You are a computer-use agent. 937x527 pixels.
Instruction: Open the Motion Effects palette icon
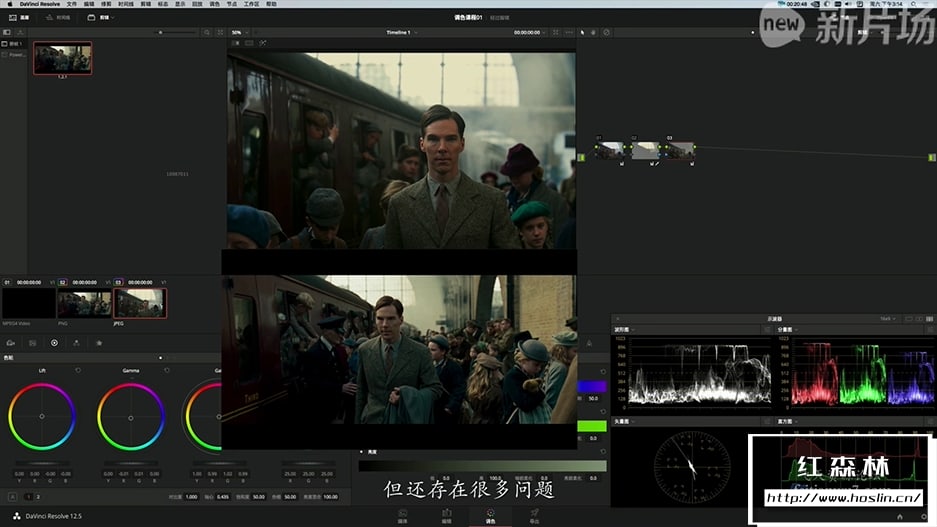(99, 343)
